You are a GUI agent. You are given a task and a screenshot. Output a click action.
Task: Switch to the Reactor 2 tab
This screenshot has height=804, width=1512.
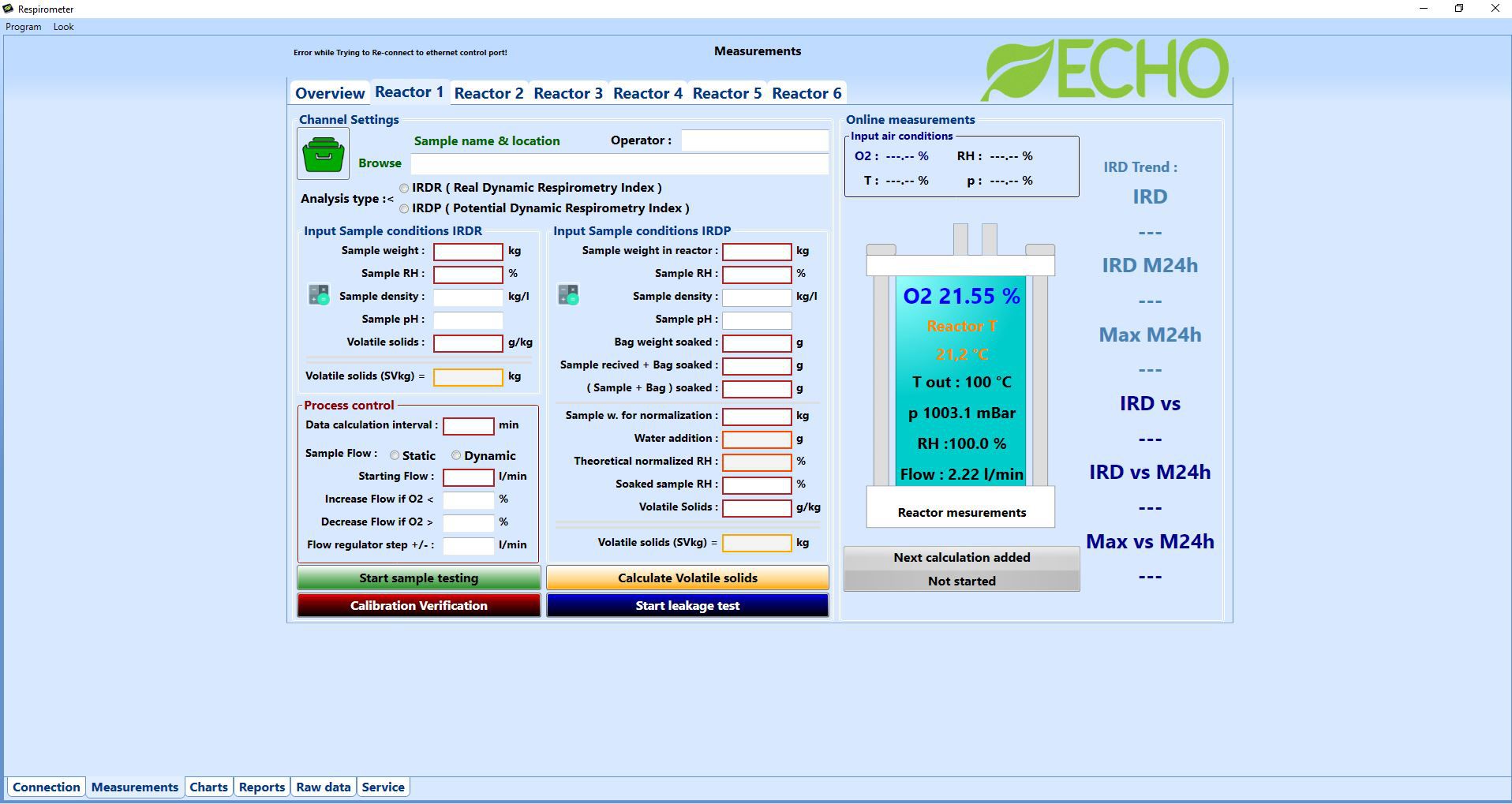tap(488, 93)
